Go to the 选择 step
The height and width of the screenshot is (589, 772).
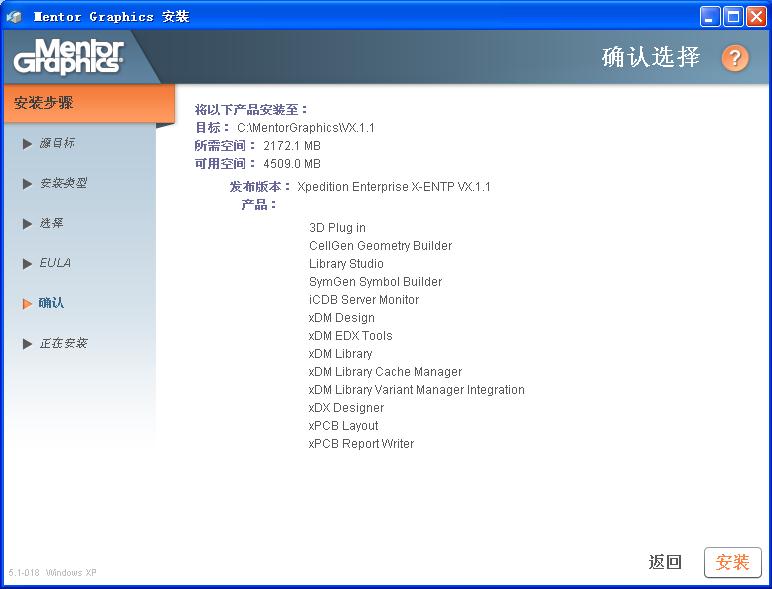(51, 223)
